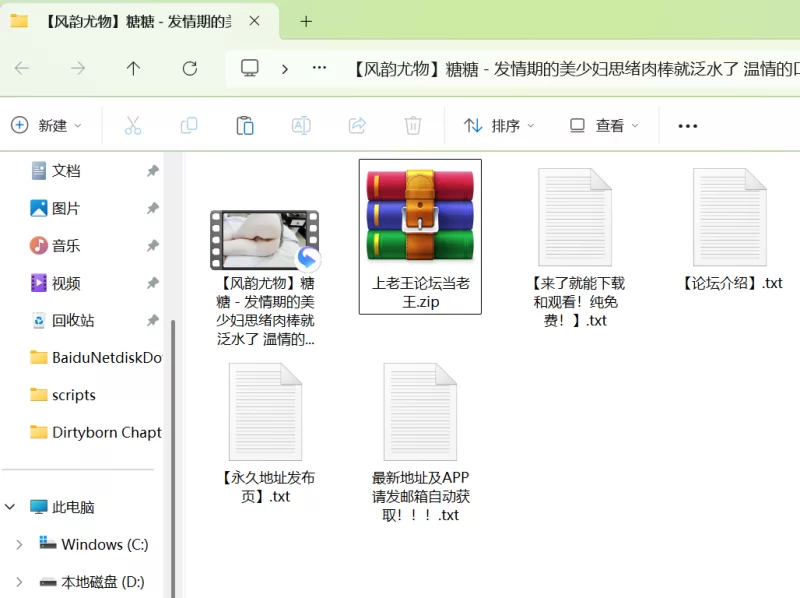Select the video file thumbnail
The width and height of the screenshot is (800, 598).
click(x=265, y=241)
